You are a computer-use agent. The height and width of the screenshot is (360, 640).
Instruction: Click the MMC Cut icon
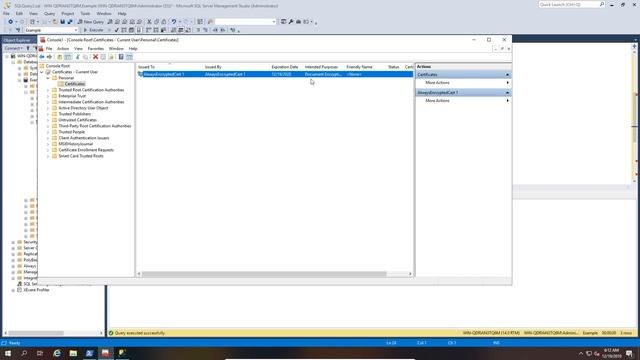(78, 57)
